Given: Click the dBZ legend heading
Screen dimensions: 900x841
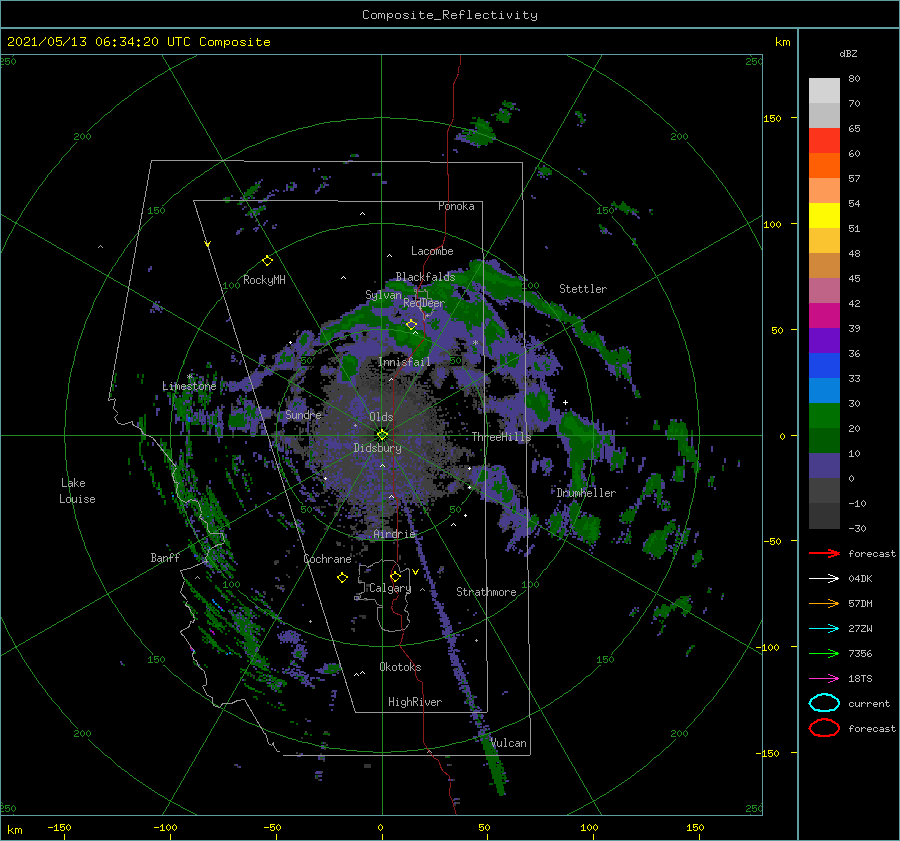Looking at the screenshot, I should 848,54.
